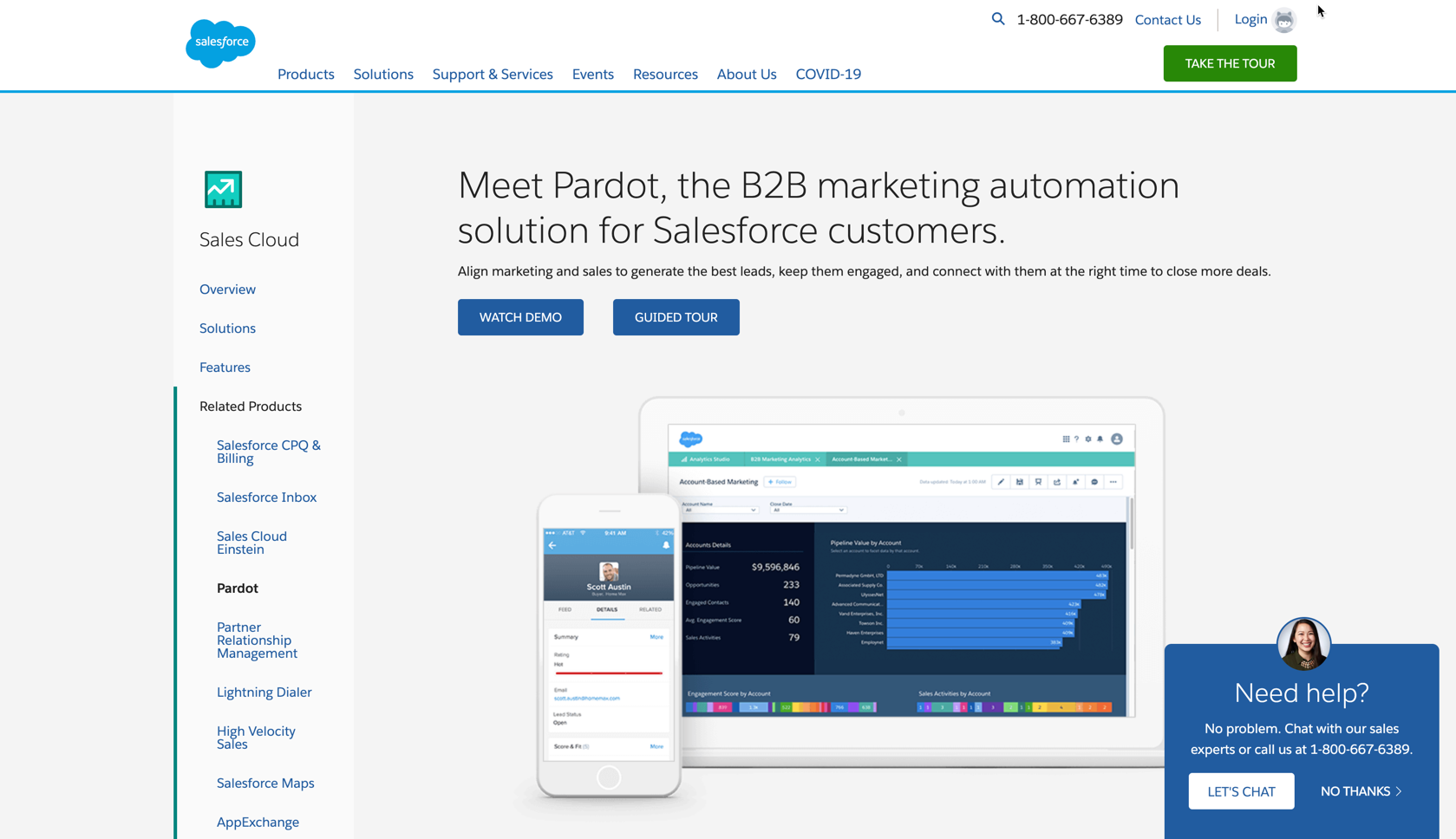Click the Need help? heading
The image size is (1456, 839).
(1302, 693)
